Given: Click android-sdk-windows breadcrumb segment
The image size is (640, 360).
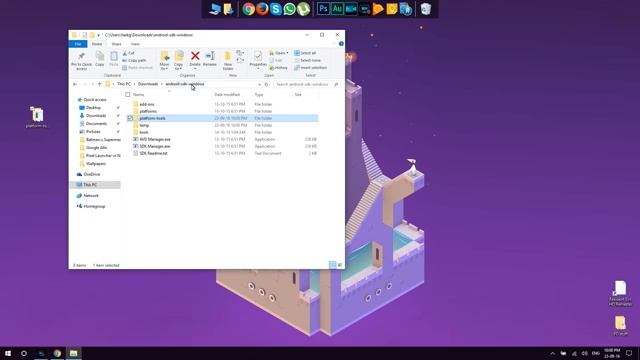Looking at the screenshot, I should pyautogui.click(x=185, y=84).
